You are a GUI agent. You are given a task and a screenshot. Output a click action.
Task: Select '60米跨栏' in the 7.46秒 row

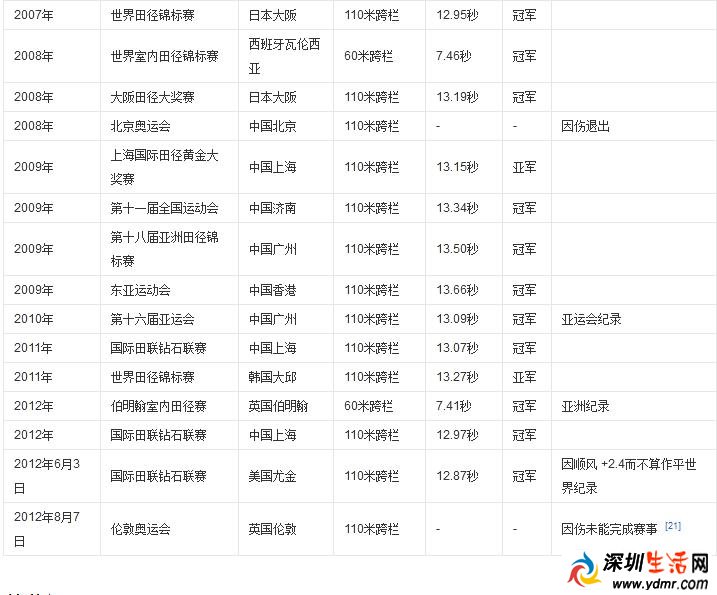tap(369, 56)
